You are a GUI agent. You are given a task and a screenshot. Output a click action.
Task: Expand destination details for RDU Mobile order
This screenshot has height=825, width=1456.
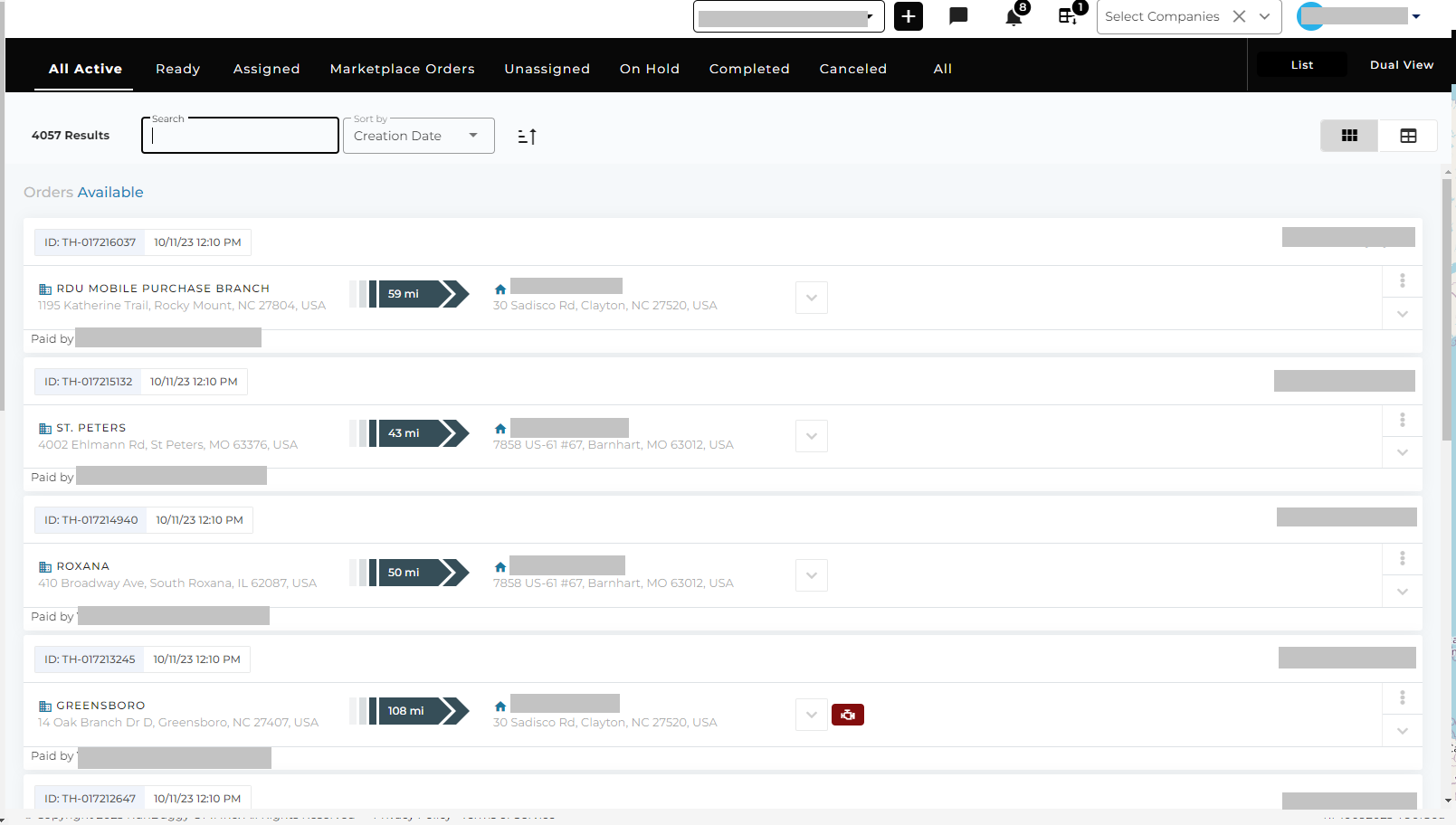[x=812, y=298]
